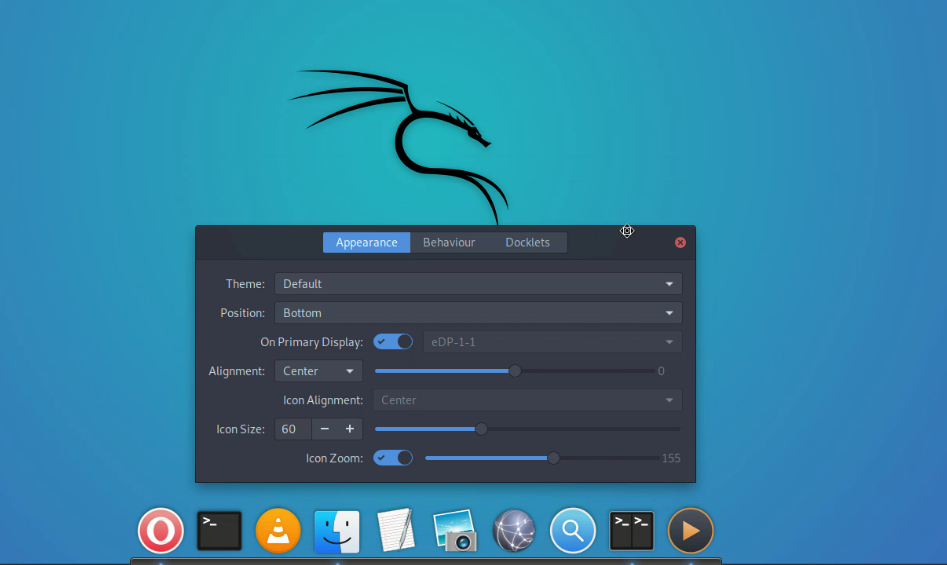This screenshot has height=565, width=947.
Task: Click the Alignment offset slider
Action: click(515, 371)
